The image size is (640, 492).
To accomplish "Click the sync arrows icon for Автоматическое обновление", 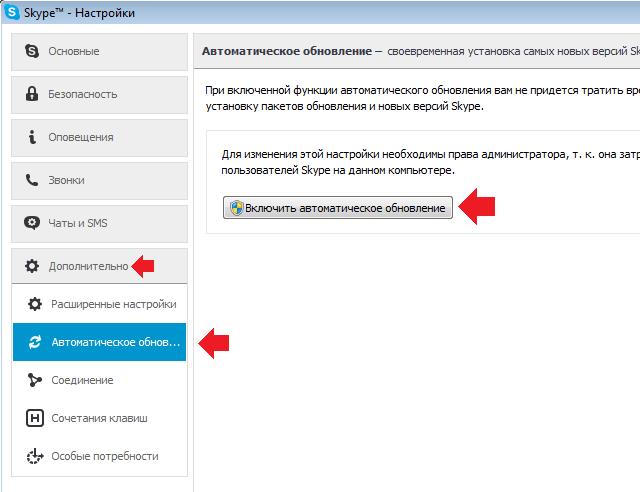I will 35,342.
